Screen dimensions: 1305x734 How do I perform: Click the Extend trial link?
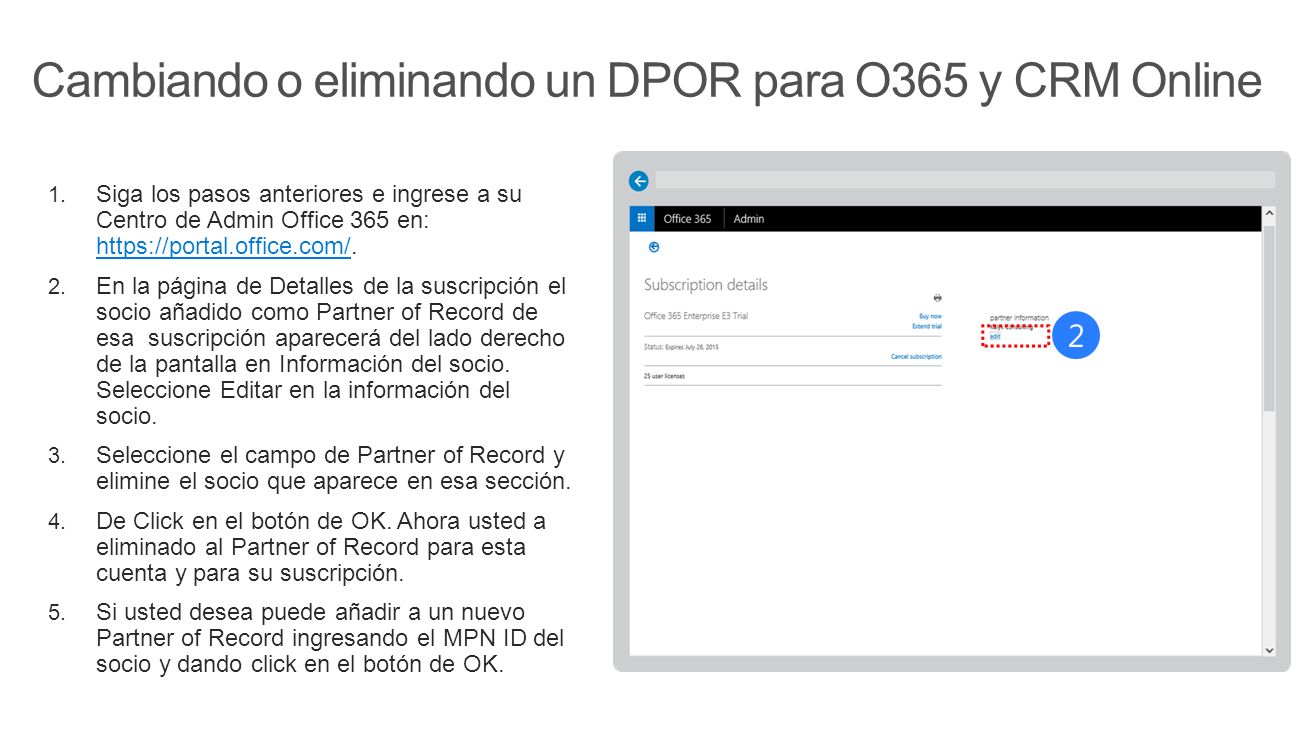click(x=927, y=326)
